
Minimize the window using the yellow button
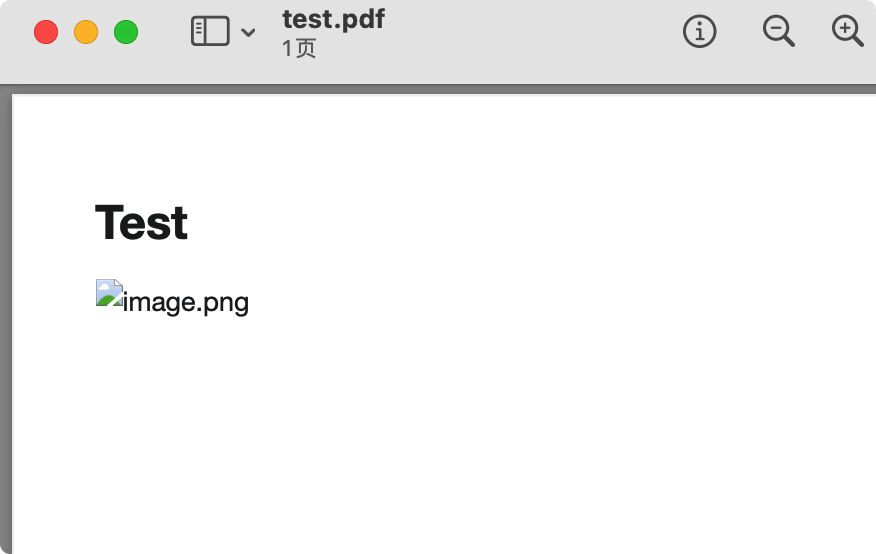click(86, 32)
